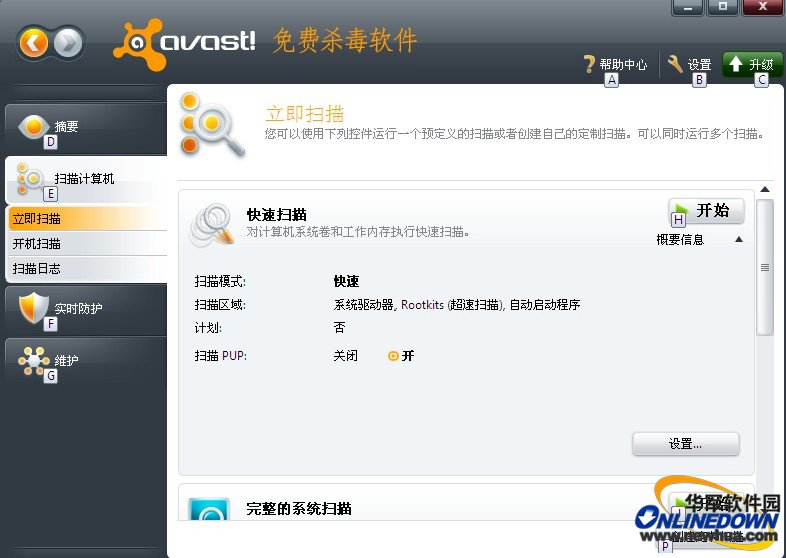The height and width of the screenshot is (558, 786).
Task: Click the orange back arrow button
Action: pyautogui.click(x=34, y=43)
